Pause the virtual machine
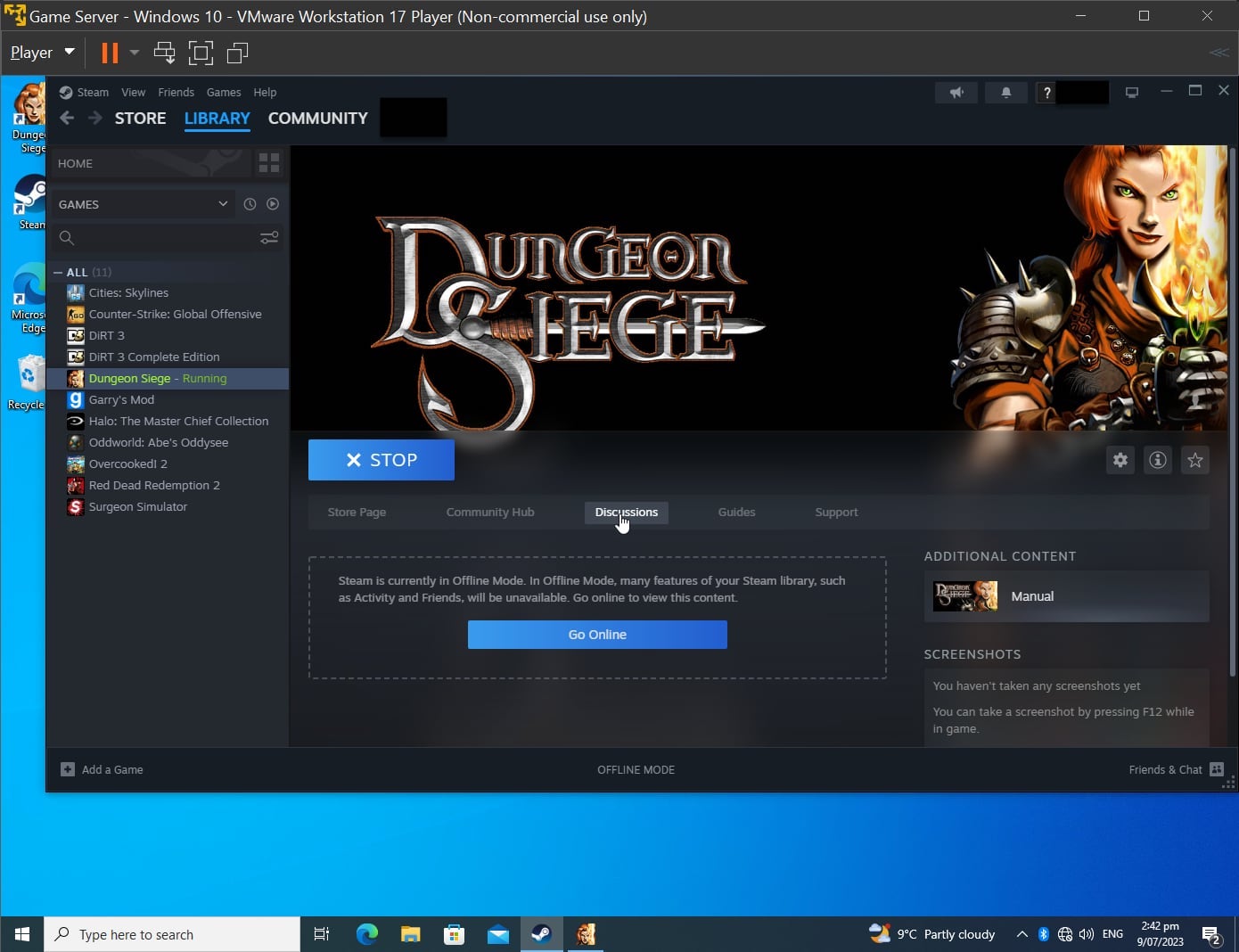This screenshot has width=1239, height=952. click(x=110, y=53)
